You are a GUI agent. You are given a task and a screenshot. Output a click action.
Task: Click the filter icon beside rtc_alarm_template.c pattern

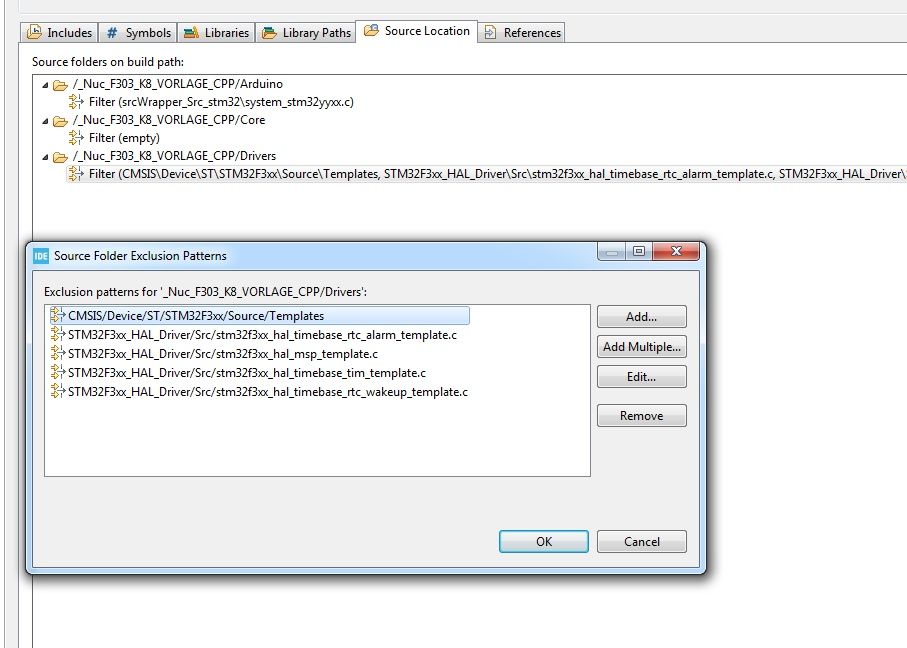click(x=56, y=334)
